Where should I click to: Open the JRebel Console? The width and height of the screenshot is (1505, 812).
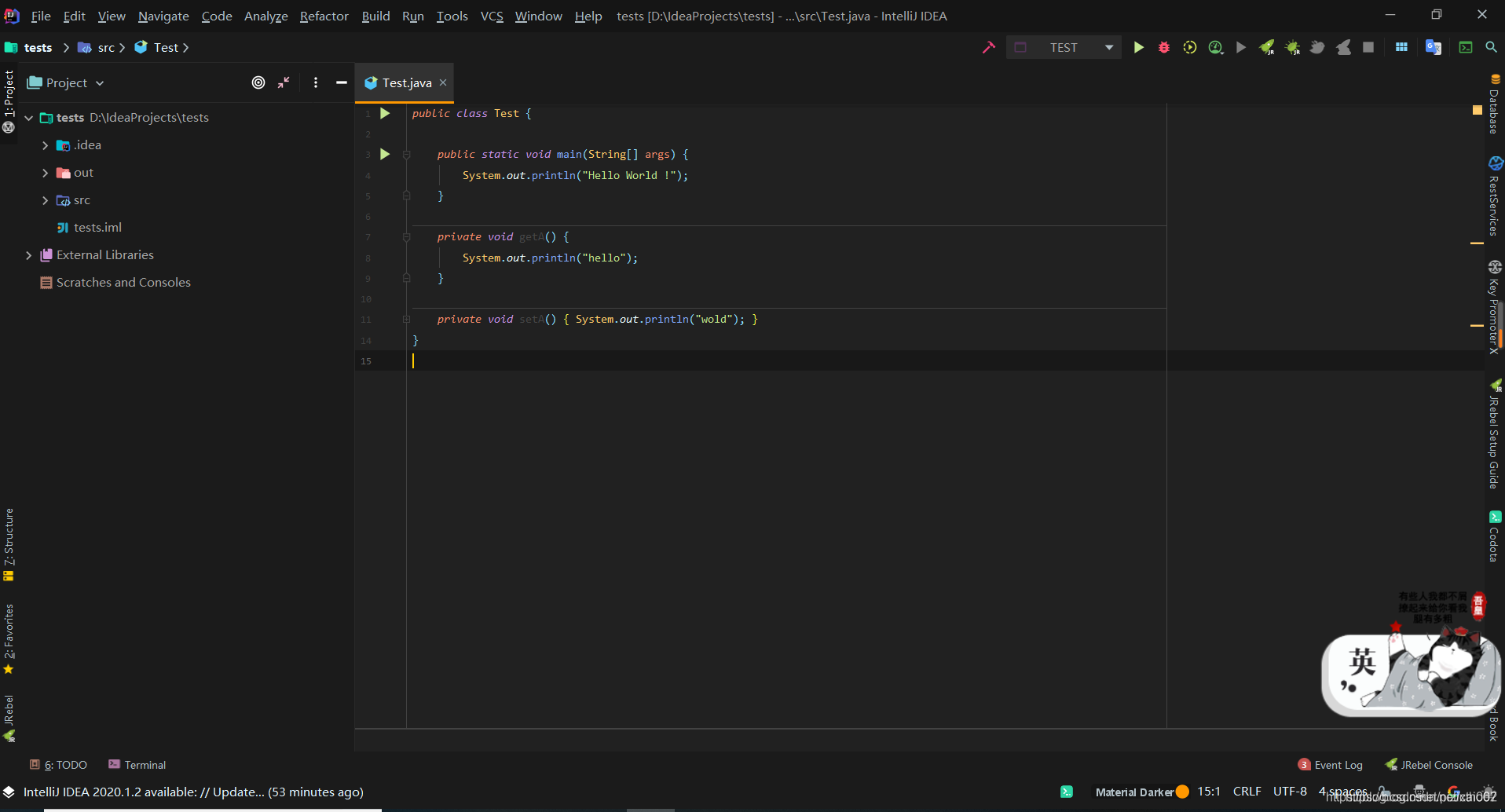[1429, 765]
